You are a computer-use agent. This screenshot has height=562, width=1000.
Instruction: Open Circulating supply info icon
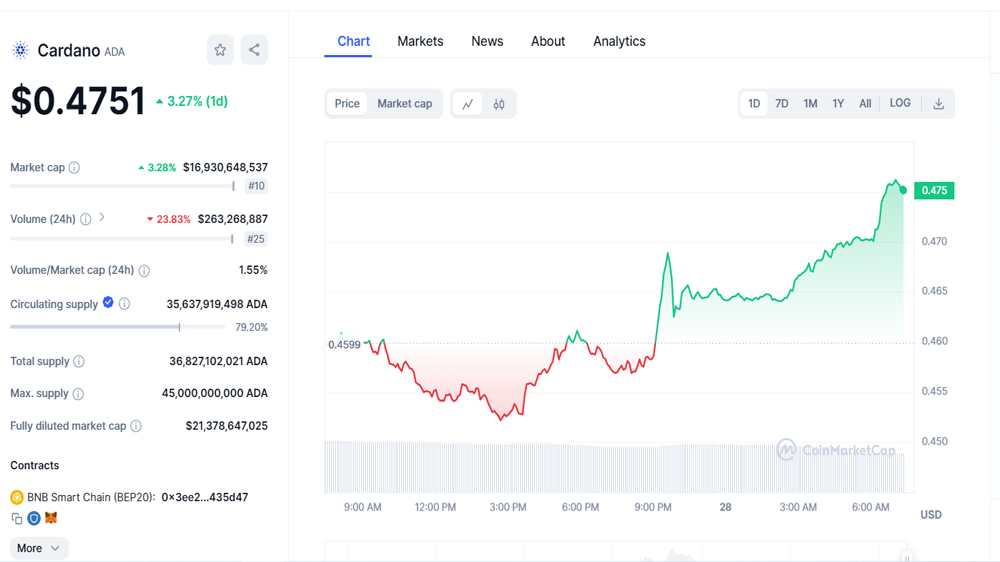pos(124,304)
